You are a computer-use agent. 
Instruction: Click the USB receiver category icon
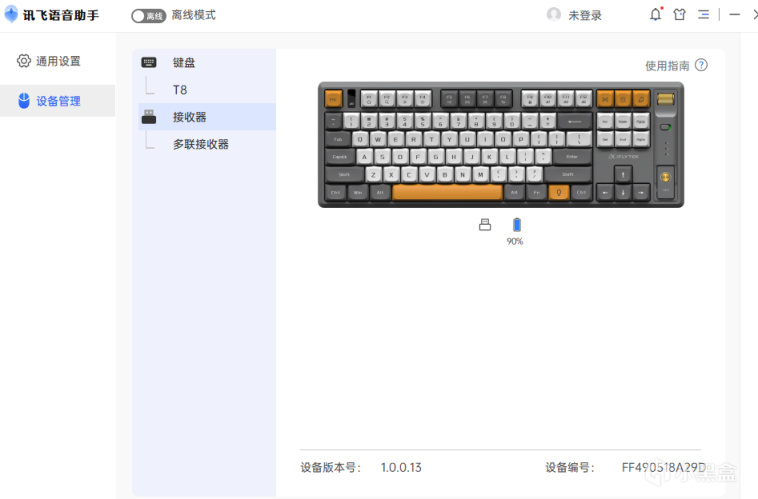point(149,117)
